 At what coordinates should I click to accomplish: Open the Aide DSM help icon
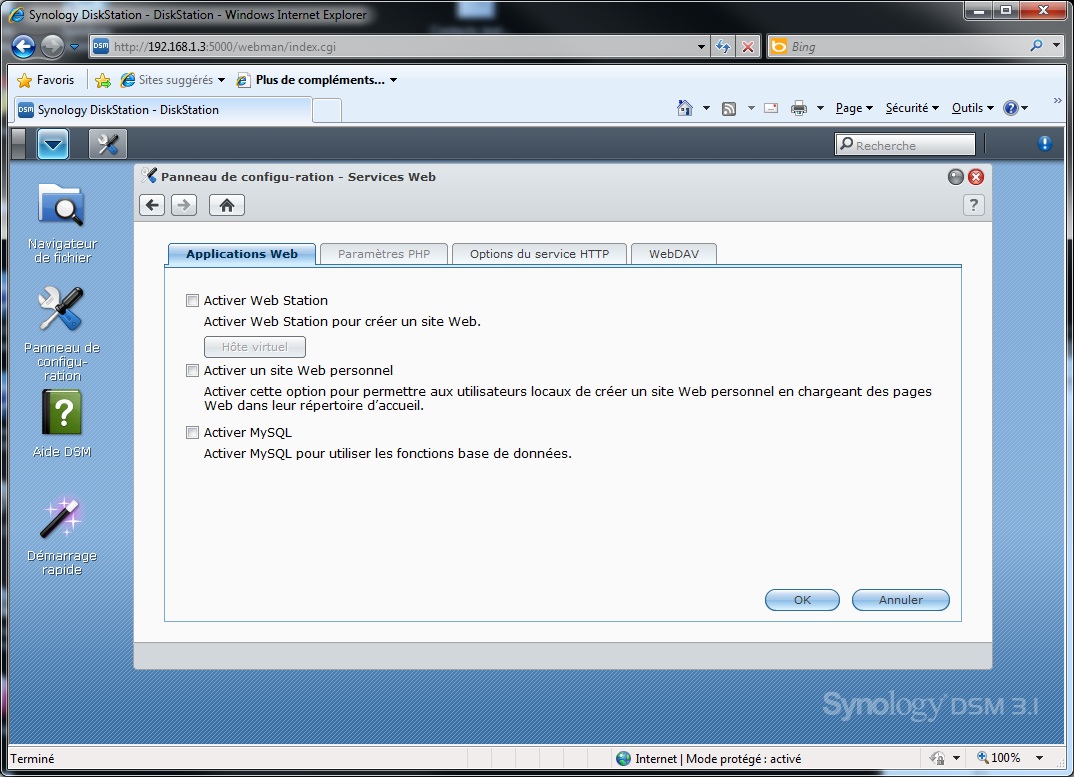pyautogui.click(x=62, y=423)
